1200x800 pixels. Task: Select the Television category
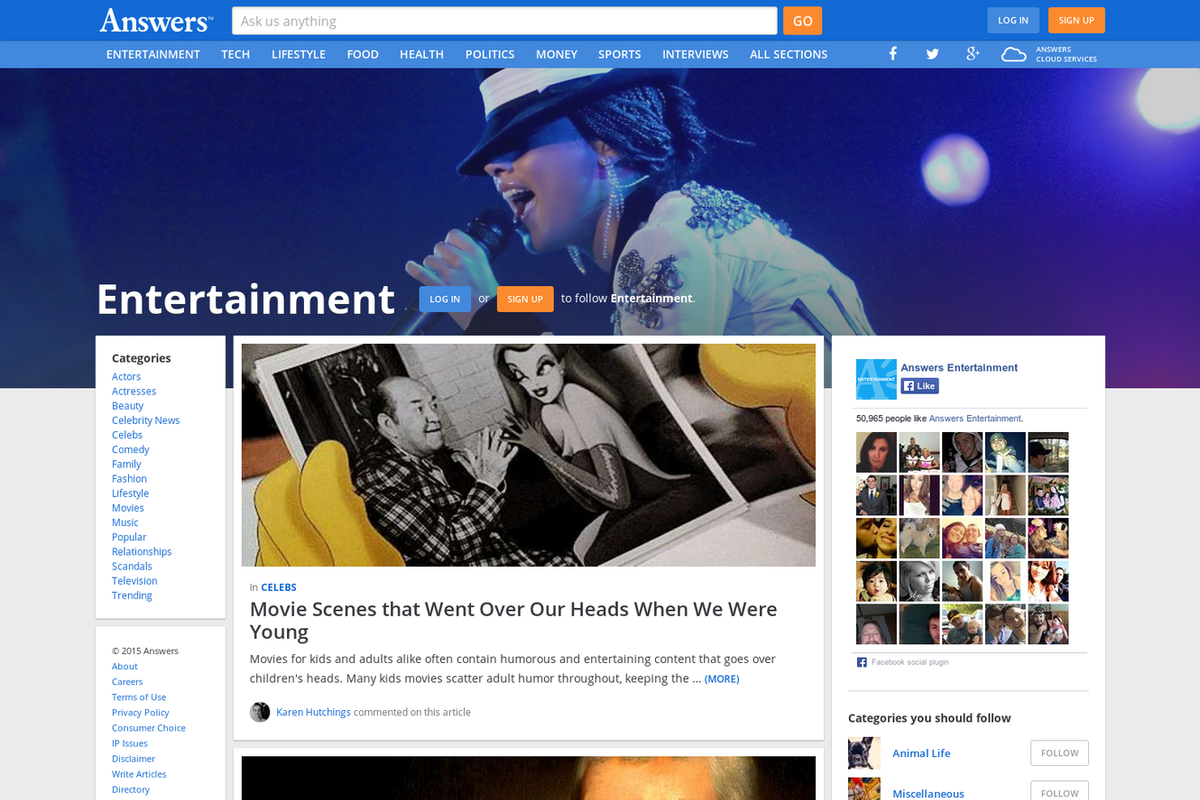pyautogui.click(x=135, y=581)
